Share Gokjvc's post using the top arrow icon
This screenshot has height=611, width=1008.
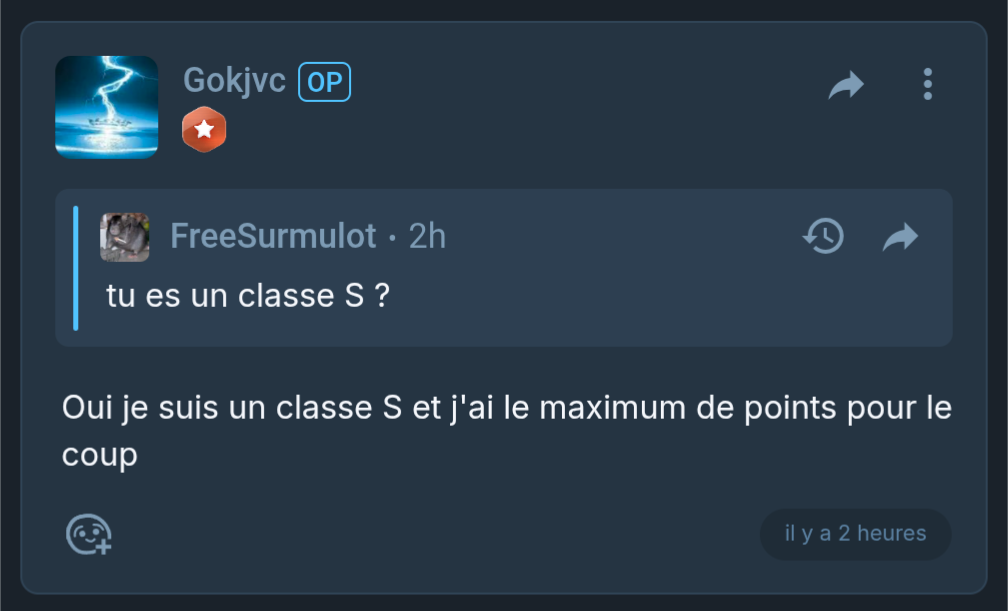point(846,84)
